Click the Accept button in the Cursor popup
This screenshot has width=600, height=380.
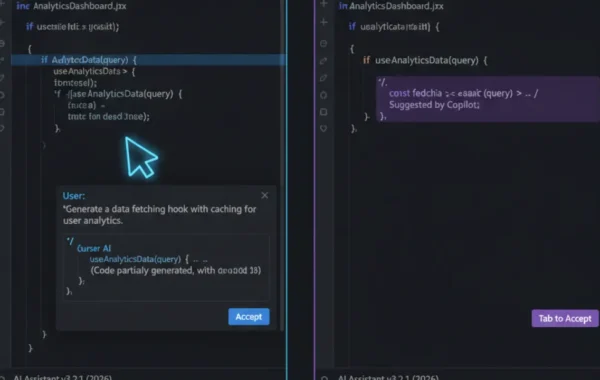click(249, 317)
